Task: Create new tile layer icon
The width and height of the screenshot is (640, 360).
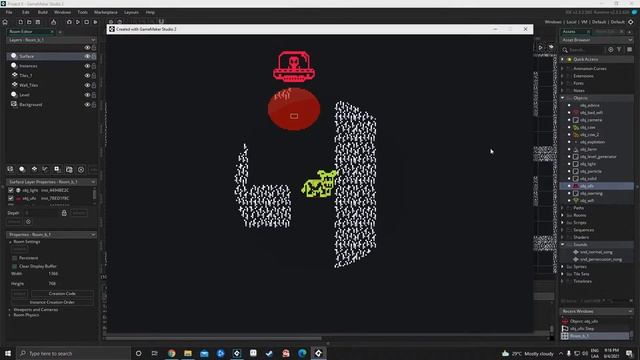Action: [x=34, y=169]
